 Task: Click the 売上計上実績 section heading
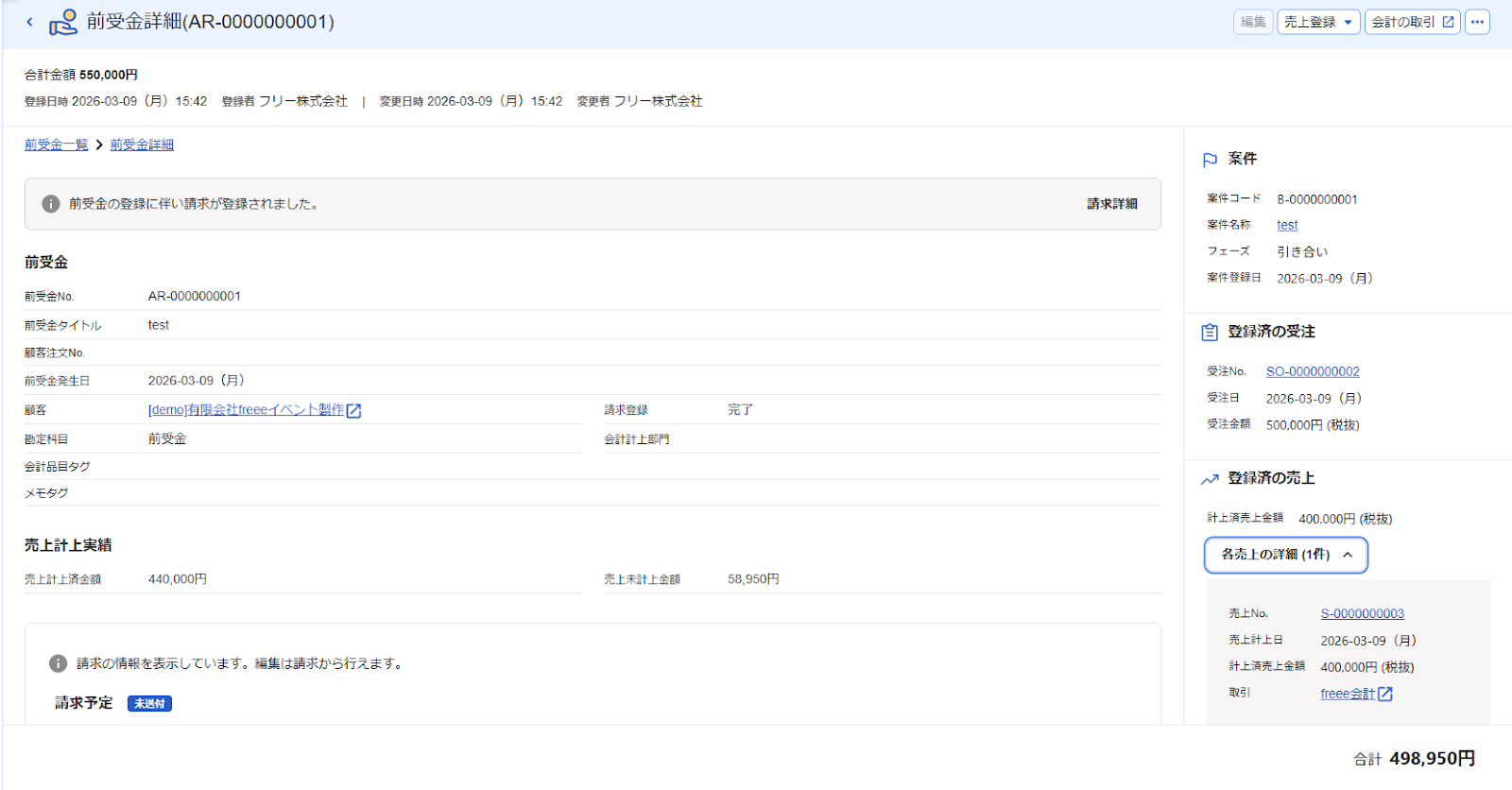(68, 545)
